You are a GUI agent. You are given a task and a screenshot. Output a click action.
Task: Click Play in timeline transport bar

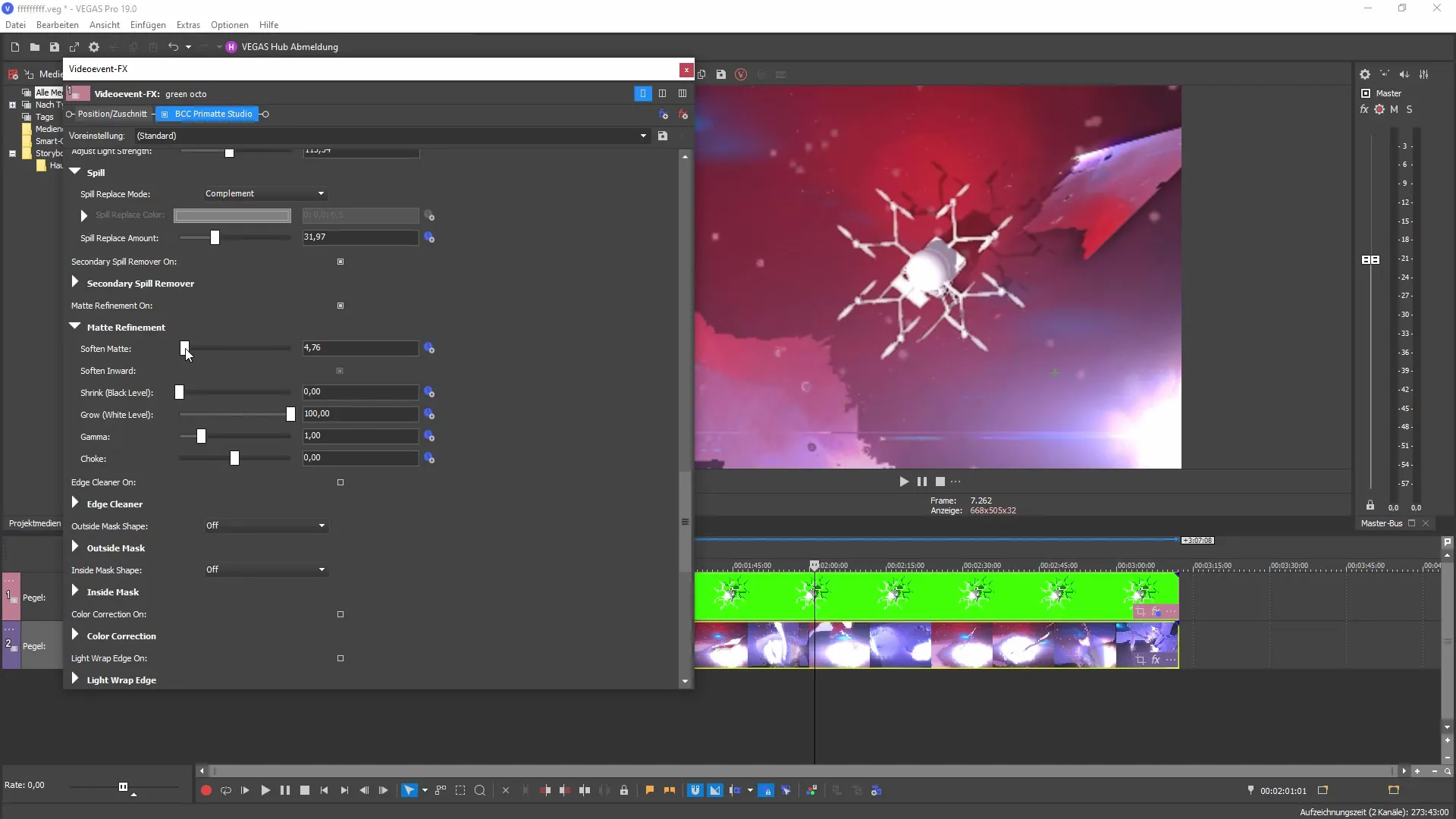[x=265, y=790]
